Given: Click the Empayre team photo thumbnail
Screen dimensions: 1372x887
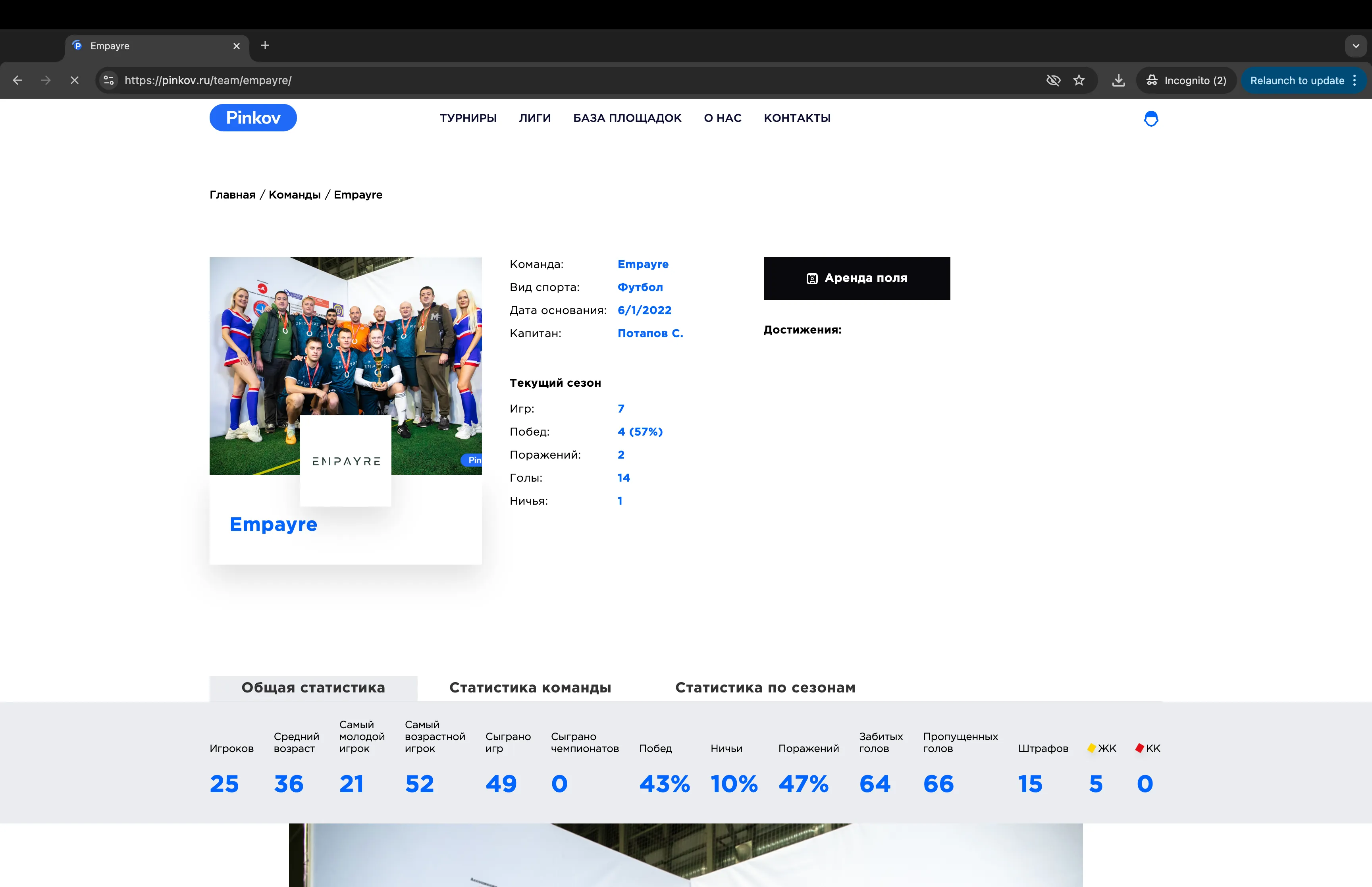Looking at the screenshot, I should coord(345,345).
